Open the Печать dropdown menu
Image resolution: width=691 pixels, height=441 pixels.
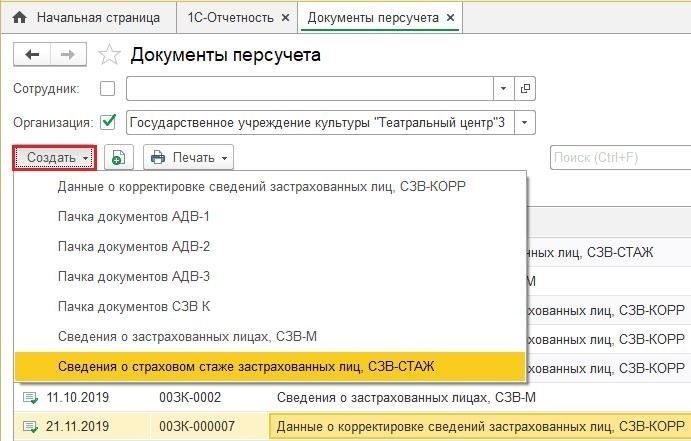click(189, 158)
